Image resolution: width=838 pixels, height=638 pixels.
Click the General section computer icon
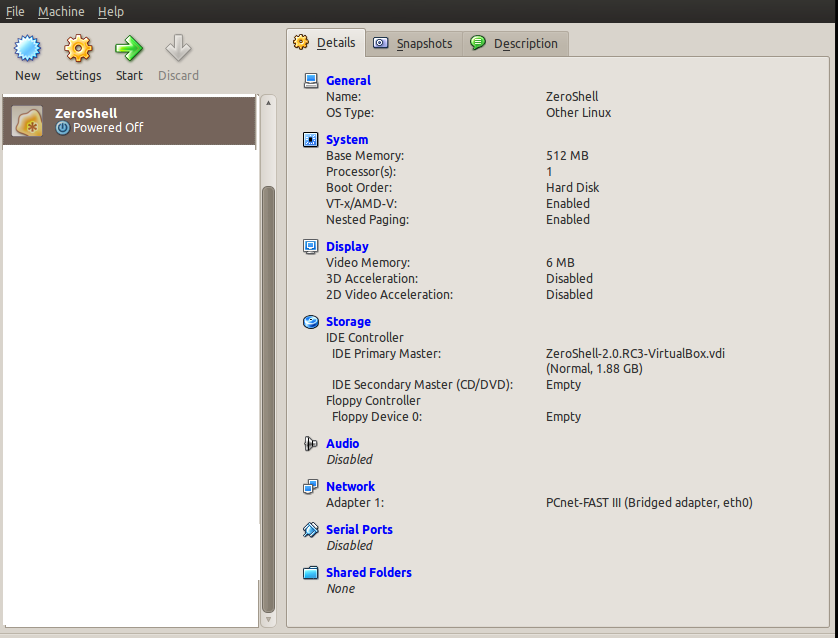point(311,81)
